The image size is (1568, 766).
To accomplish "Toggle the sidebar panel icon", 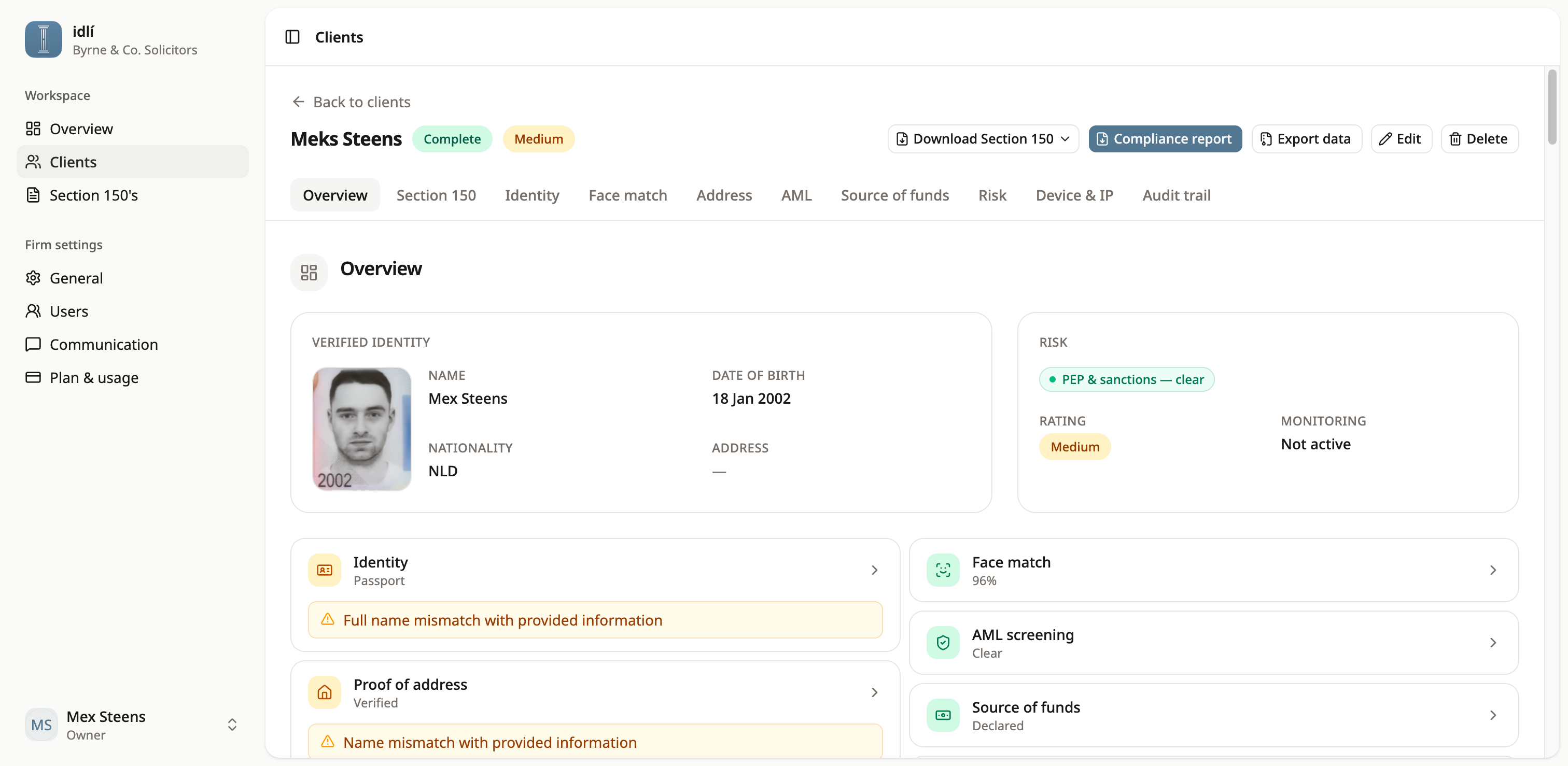I will point(292,37).
